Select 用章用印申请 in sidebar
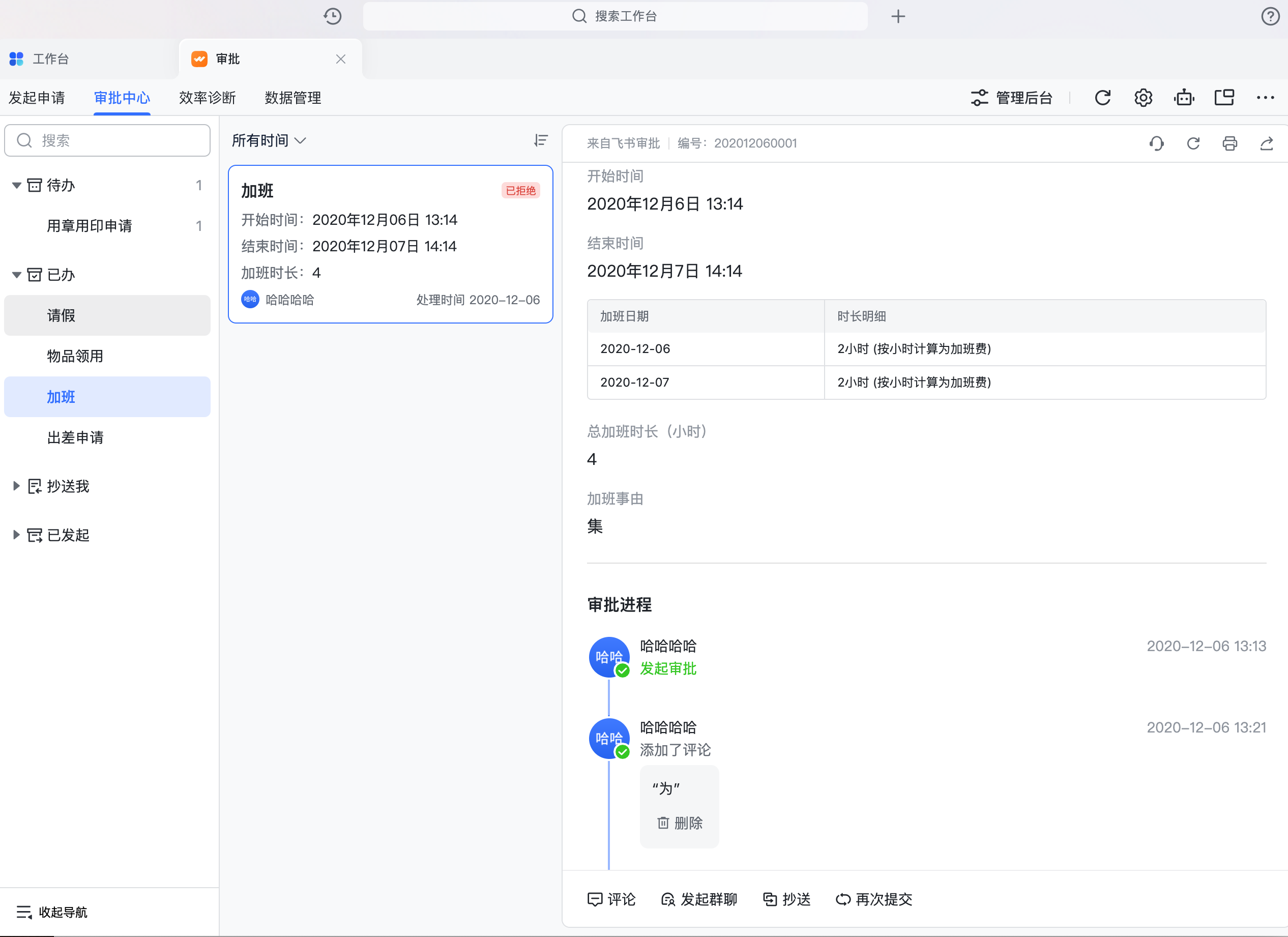 point(107,226)
